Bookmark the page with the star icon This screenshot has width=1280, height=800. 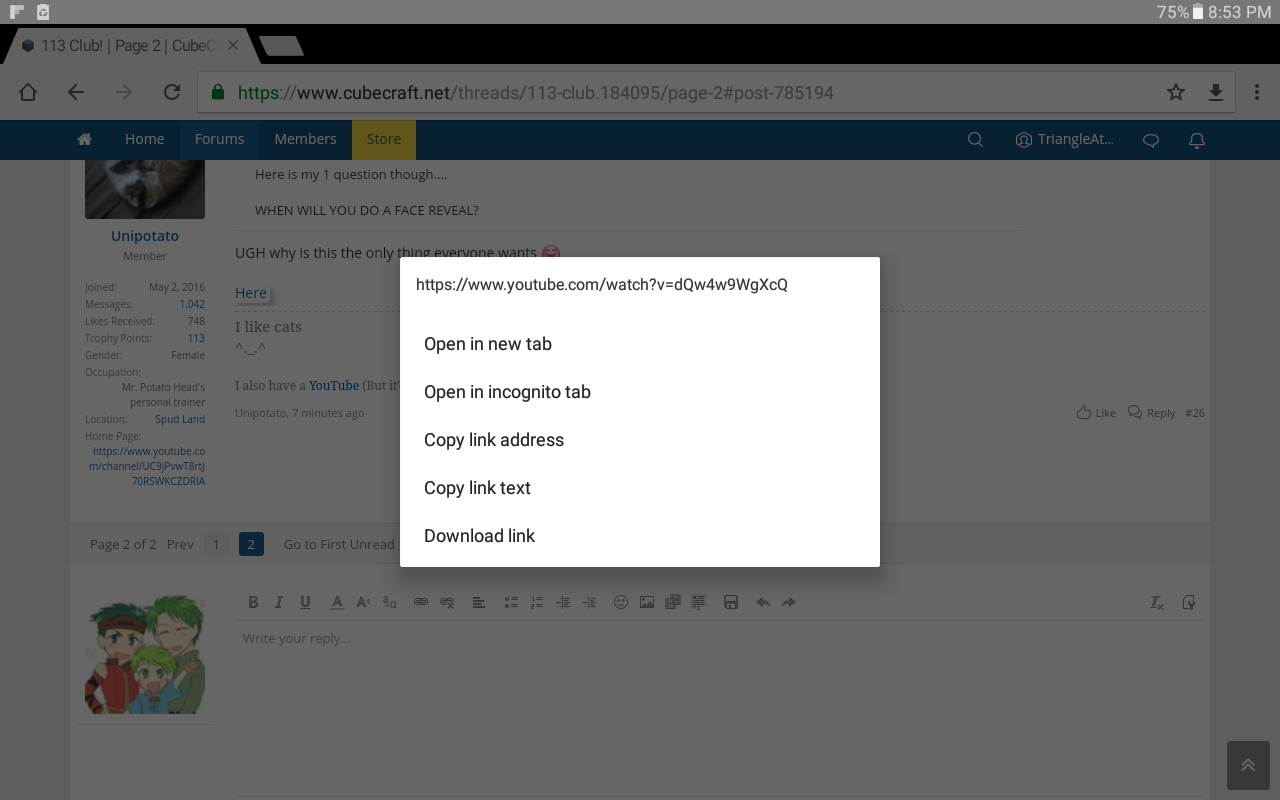tap(1176, 92)
